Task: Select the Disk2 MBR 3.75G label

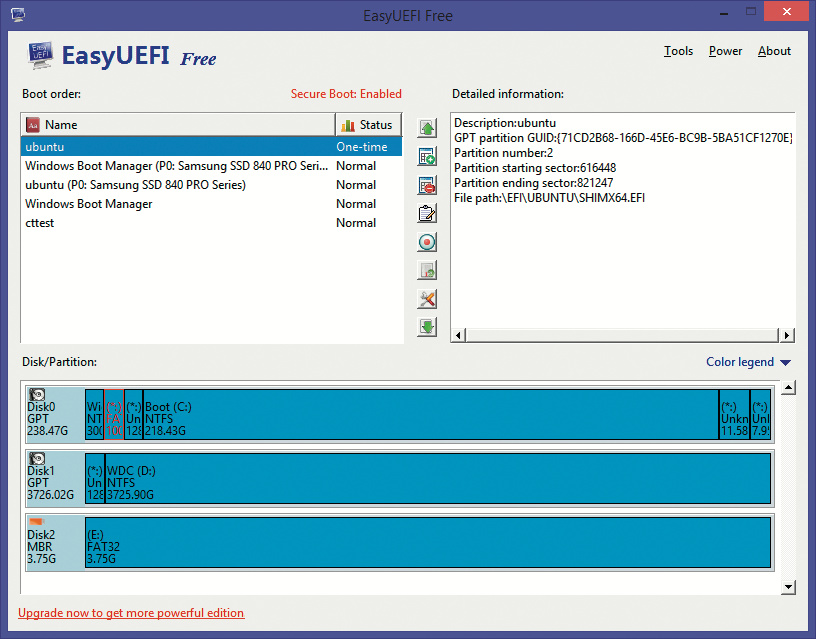Action: 55,543
